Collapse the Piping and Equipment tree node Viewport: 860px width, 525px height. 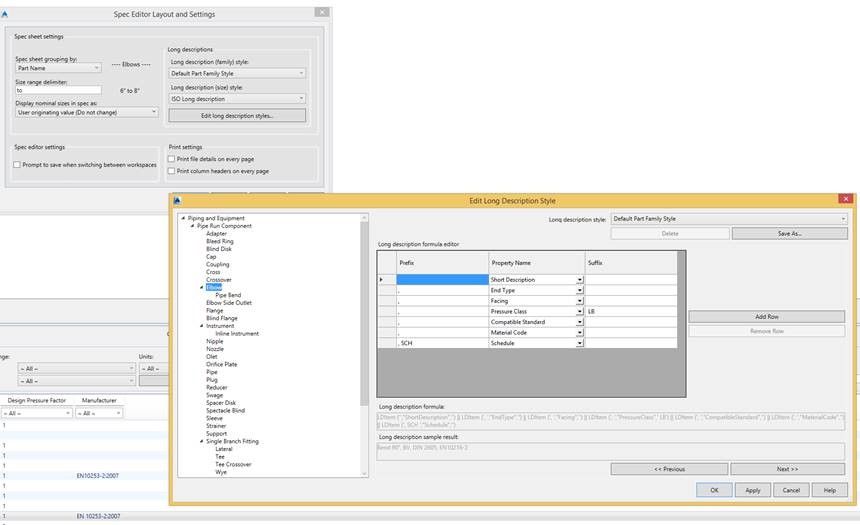click(x=183, y=218)
